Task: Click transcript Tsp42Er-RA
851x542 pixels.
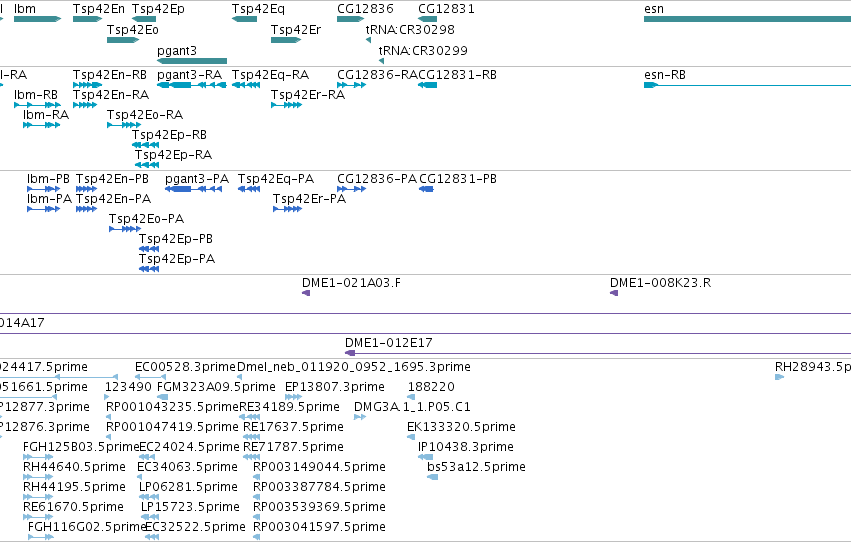Action: click(x=287, y=105)
